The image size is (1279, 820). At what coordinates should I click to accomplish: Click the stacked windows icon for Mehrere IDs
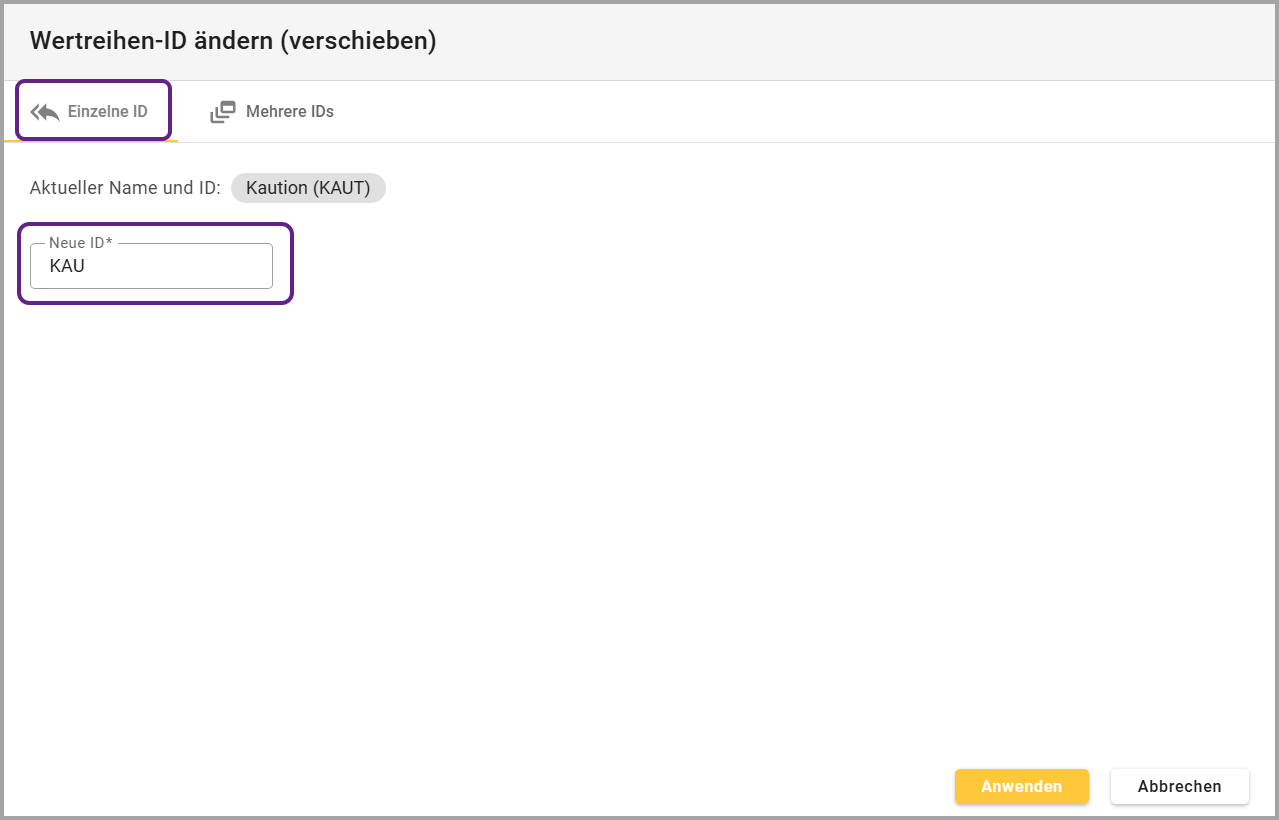[222, 112]
